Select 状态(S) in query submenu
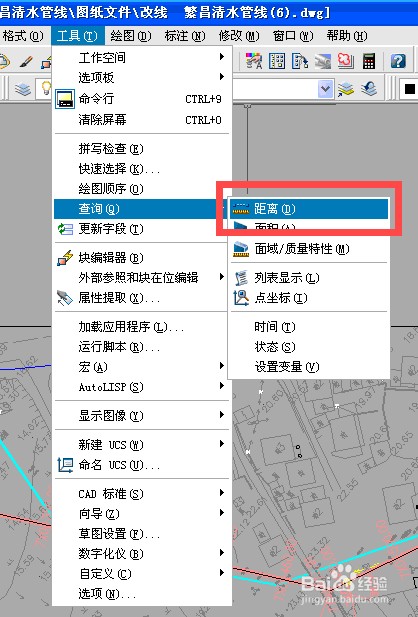This screenshot has width=418, height=617. tap(309, 347)
